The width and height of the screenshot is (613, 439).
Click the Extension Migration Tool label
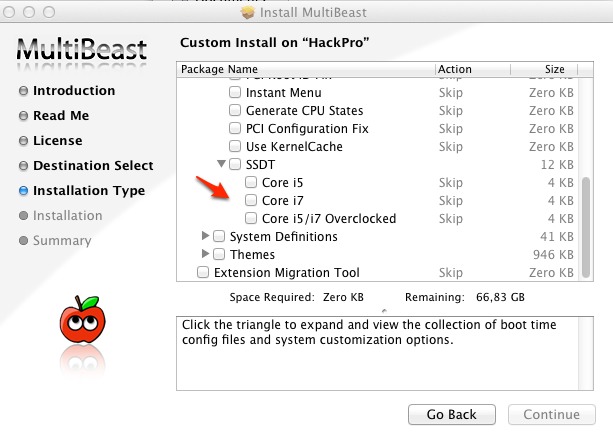tap(287, 272)
